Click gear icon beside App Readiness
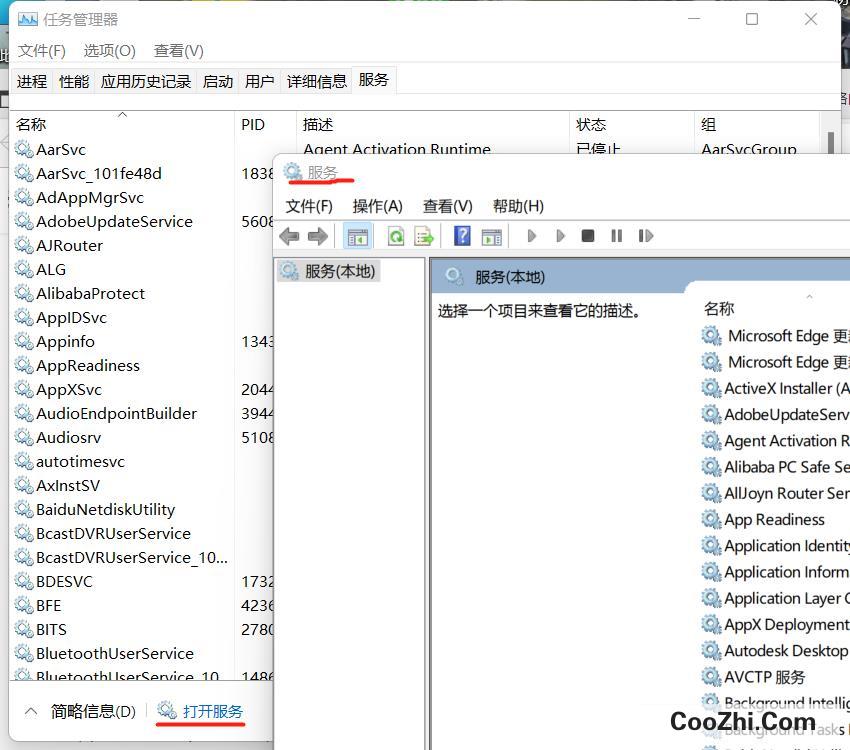The height and width of the screenshot is (750, 850). click(711, 519)
